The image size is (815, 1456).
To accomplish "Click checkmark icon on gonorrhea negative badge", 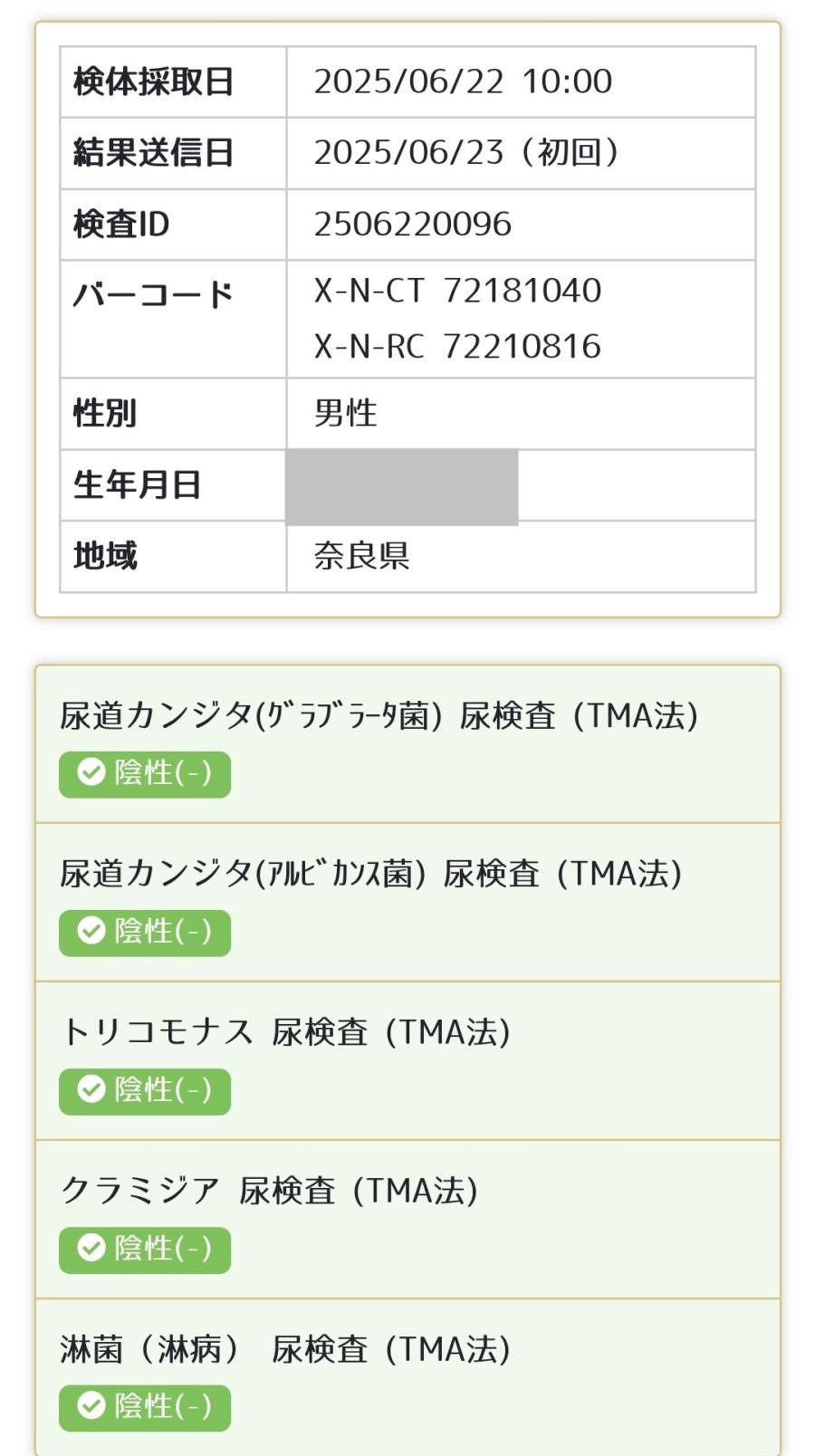I will 91,1406.
